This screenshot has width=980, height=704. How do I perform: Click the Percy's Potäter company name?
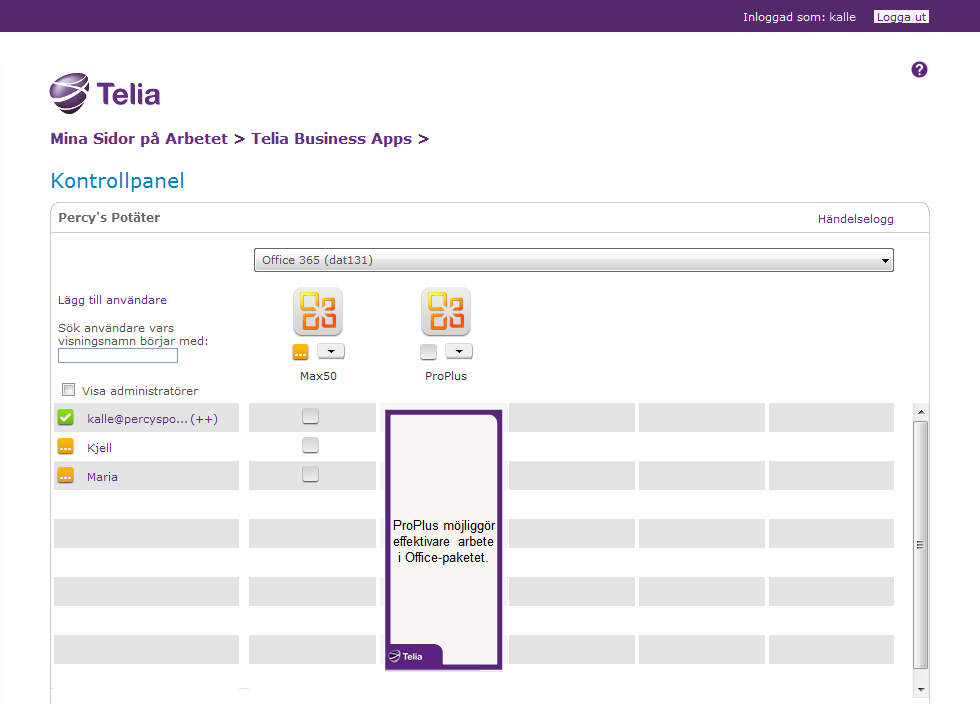pos(109,218)
